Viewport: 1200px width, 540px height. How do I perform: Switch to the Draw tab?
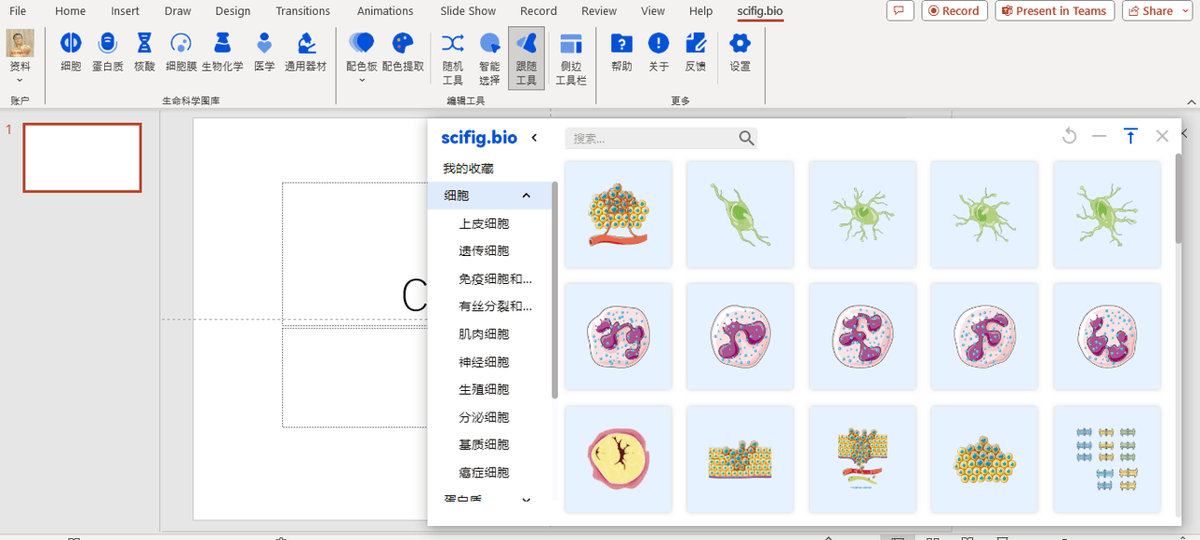pos(178,11)
